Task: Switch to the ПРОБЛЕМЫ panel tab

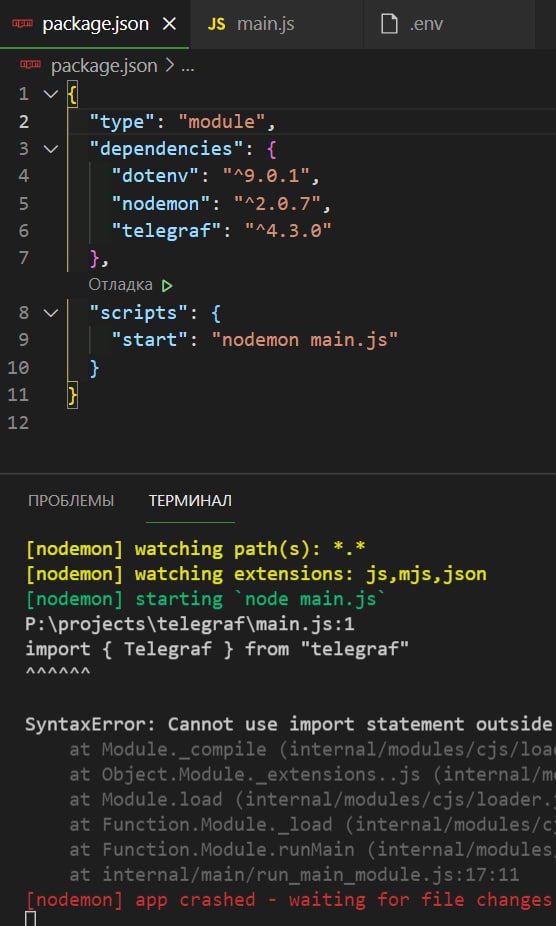Action: [x=71, y=501]
